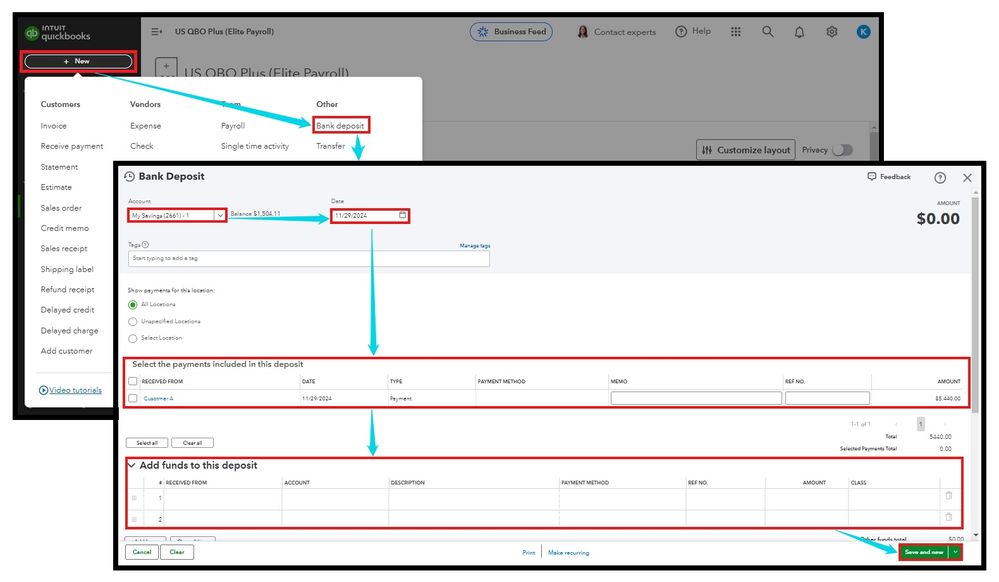Open the Manage tags link
This screenshot has height=582, width=999.
pos(475,245)
